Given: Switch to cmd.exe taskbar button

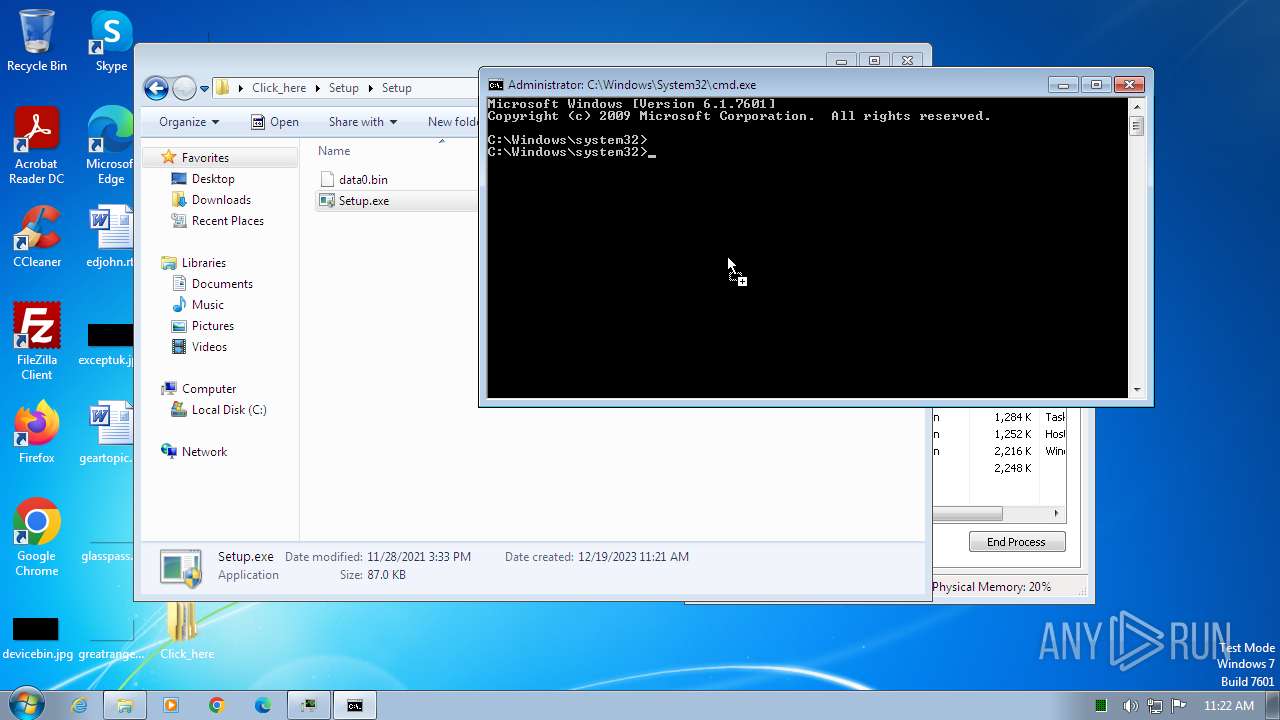Looking at the screenshot, I should [x=355, y=705].
